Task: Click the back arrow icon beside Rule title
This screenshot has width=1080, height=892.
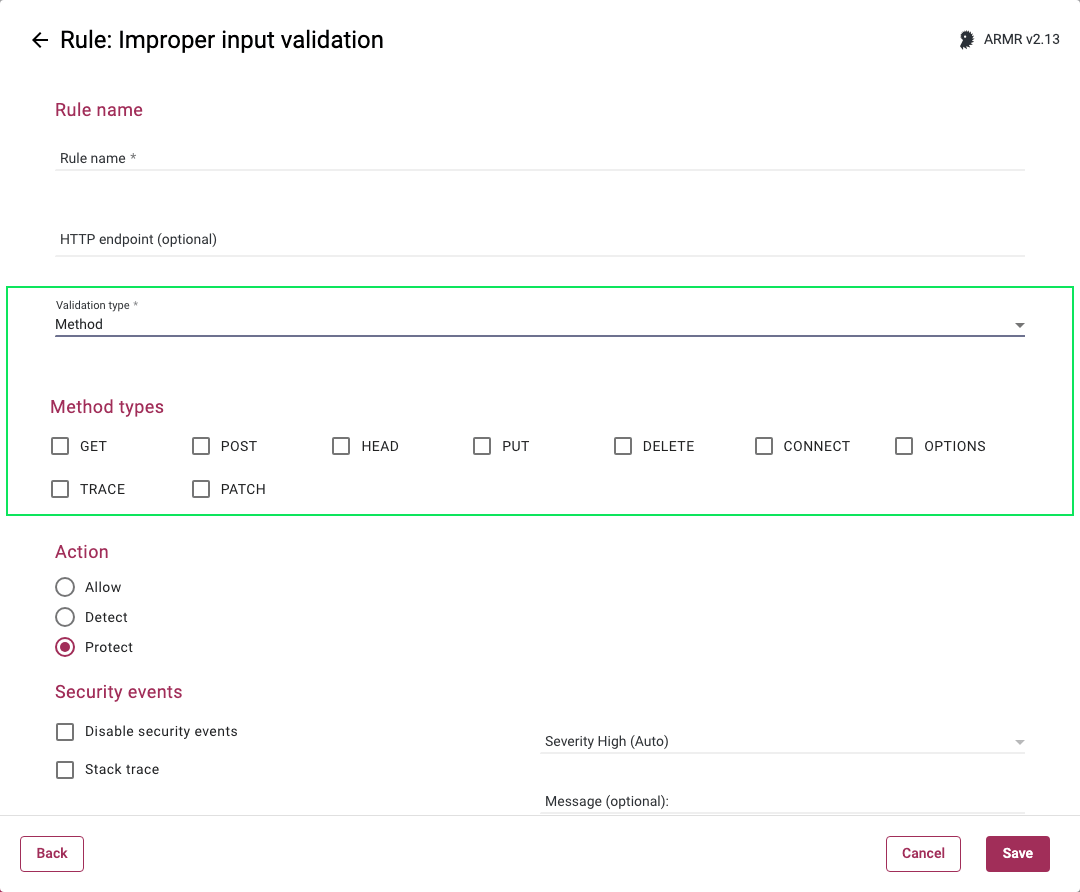Action: (x=40, y=40)
